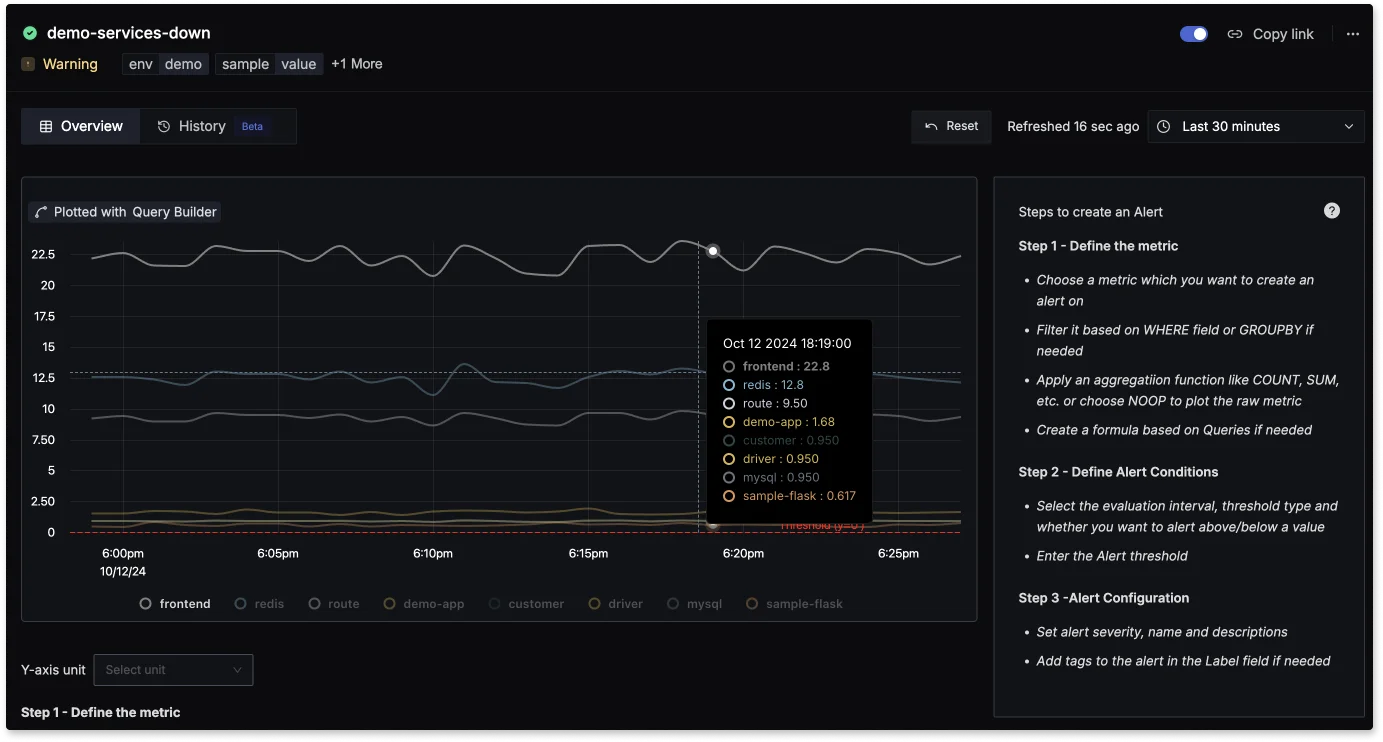
Task: Click the highlighted data point on frontend line
Action: pos(713,251)
